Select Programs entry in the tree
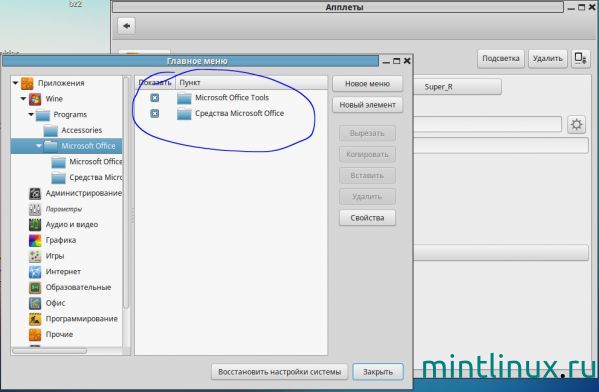 pos(70,115)
